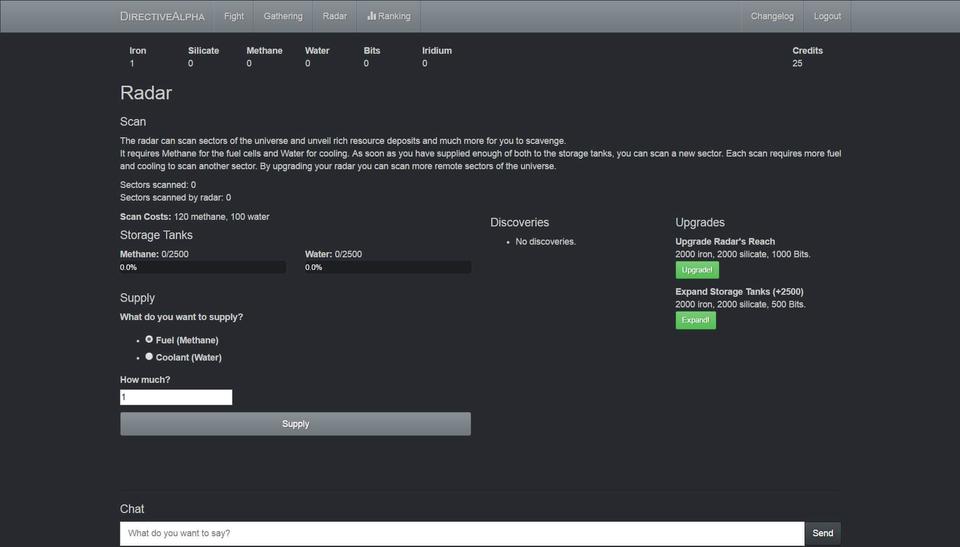
Task: Focus the How much amount field
Action: [176, 397]
